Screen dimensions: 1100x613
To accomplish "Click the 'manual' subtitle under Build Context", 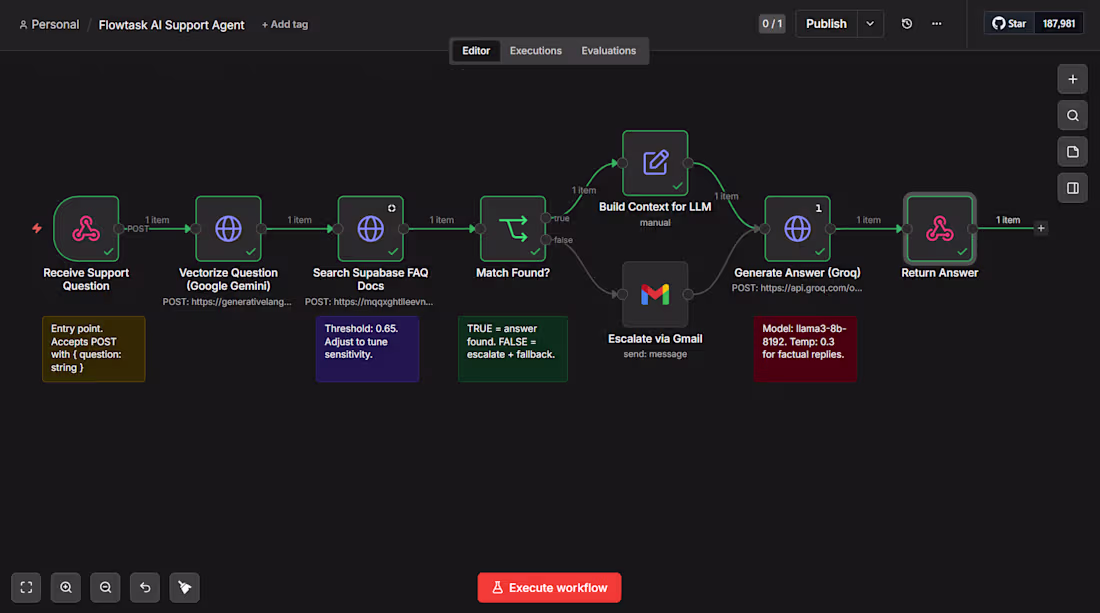I will pyautogui.click(x=655, y=222).
